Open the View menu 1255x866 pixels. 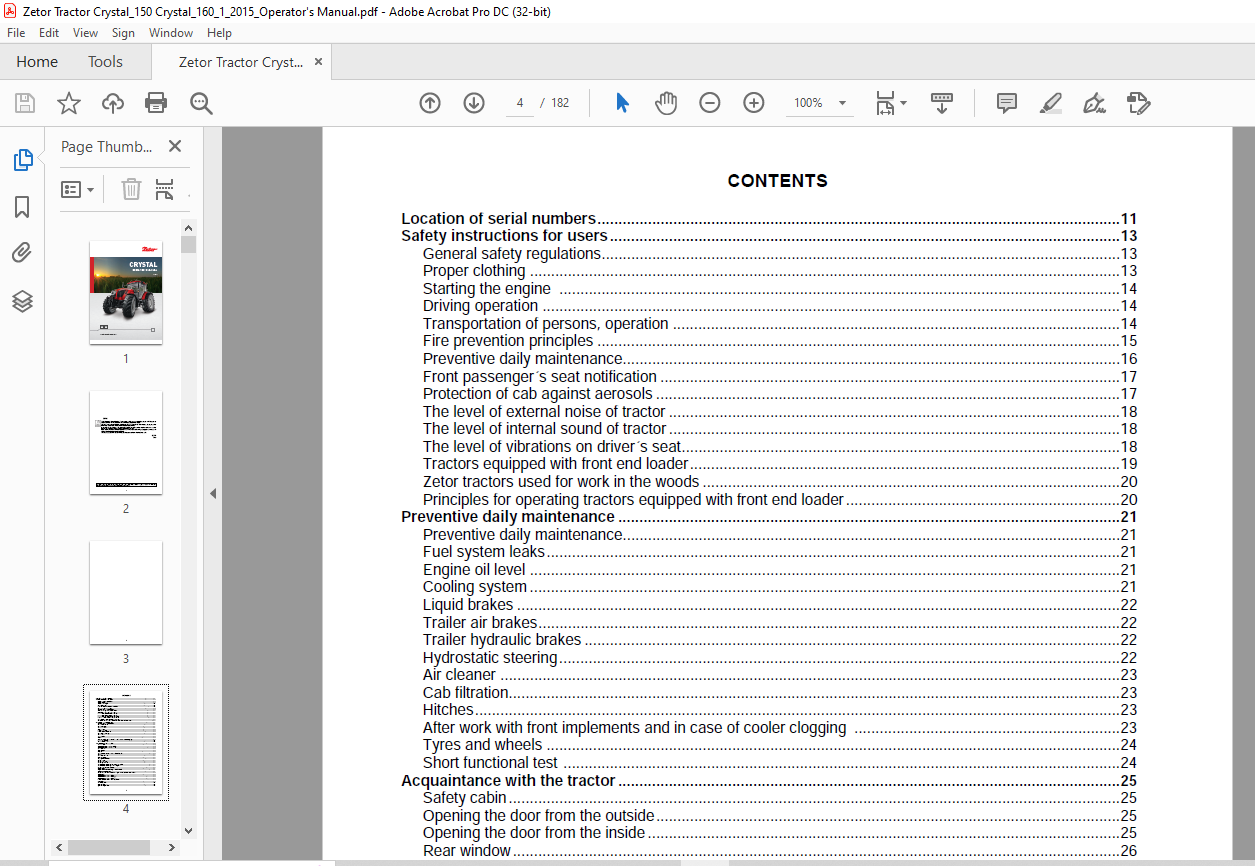pyautogui.click(x=86, y=33)
